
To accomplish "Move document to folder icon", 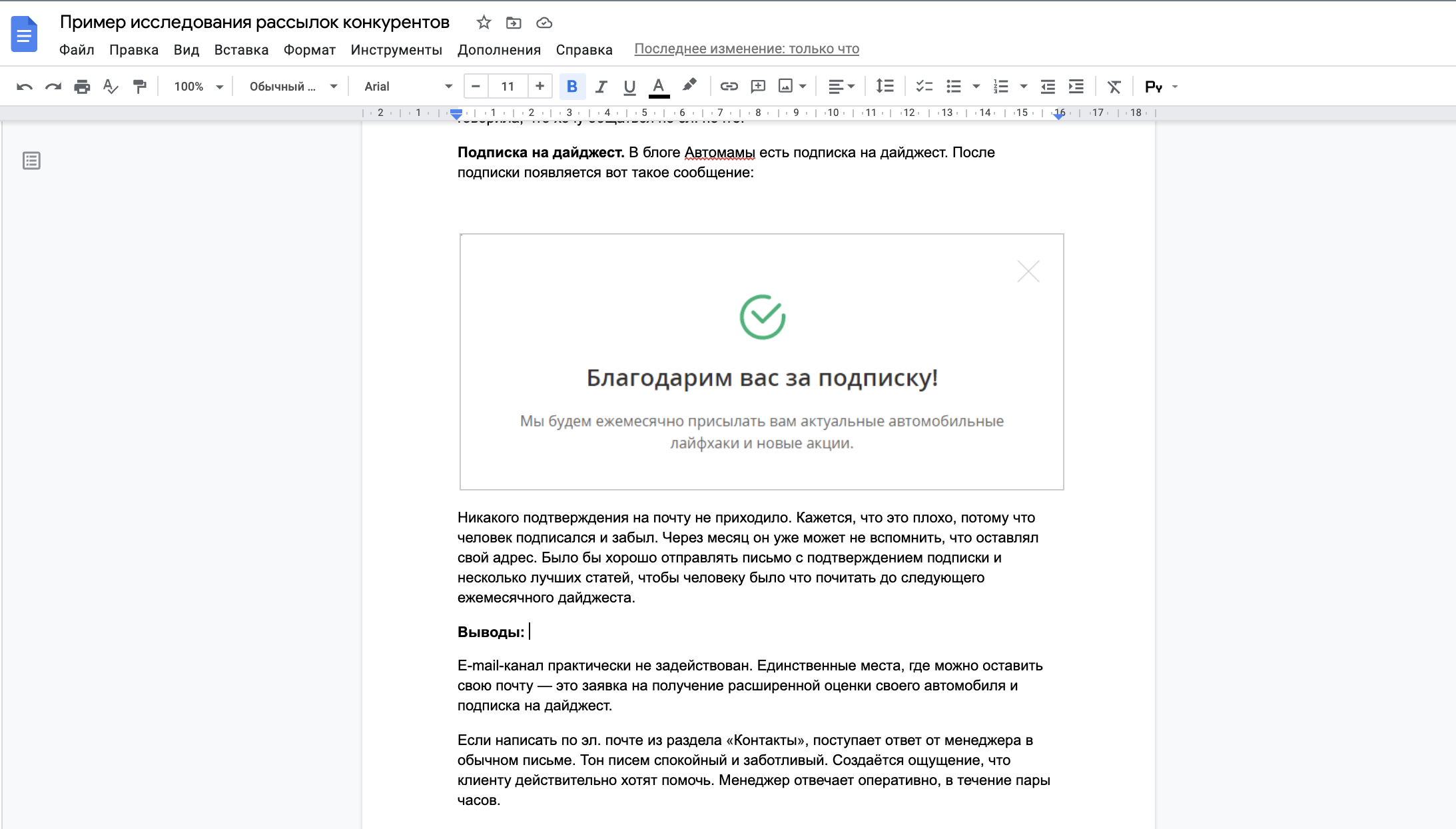I will pos(514,23).
